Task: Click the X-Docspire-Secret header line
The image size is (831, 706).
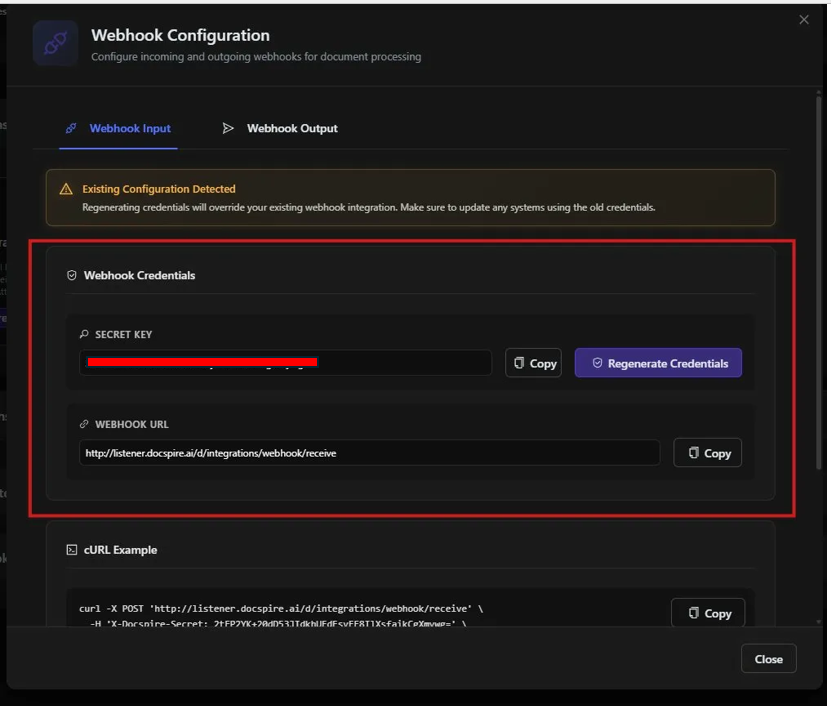Action: [278, 623]
